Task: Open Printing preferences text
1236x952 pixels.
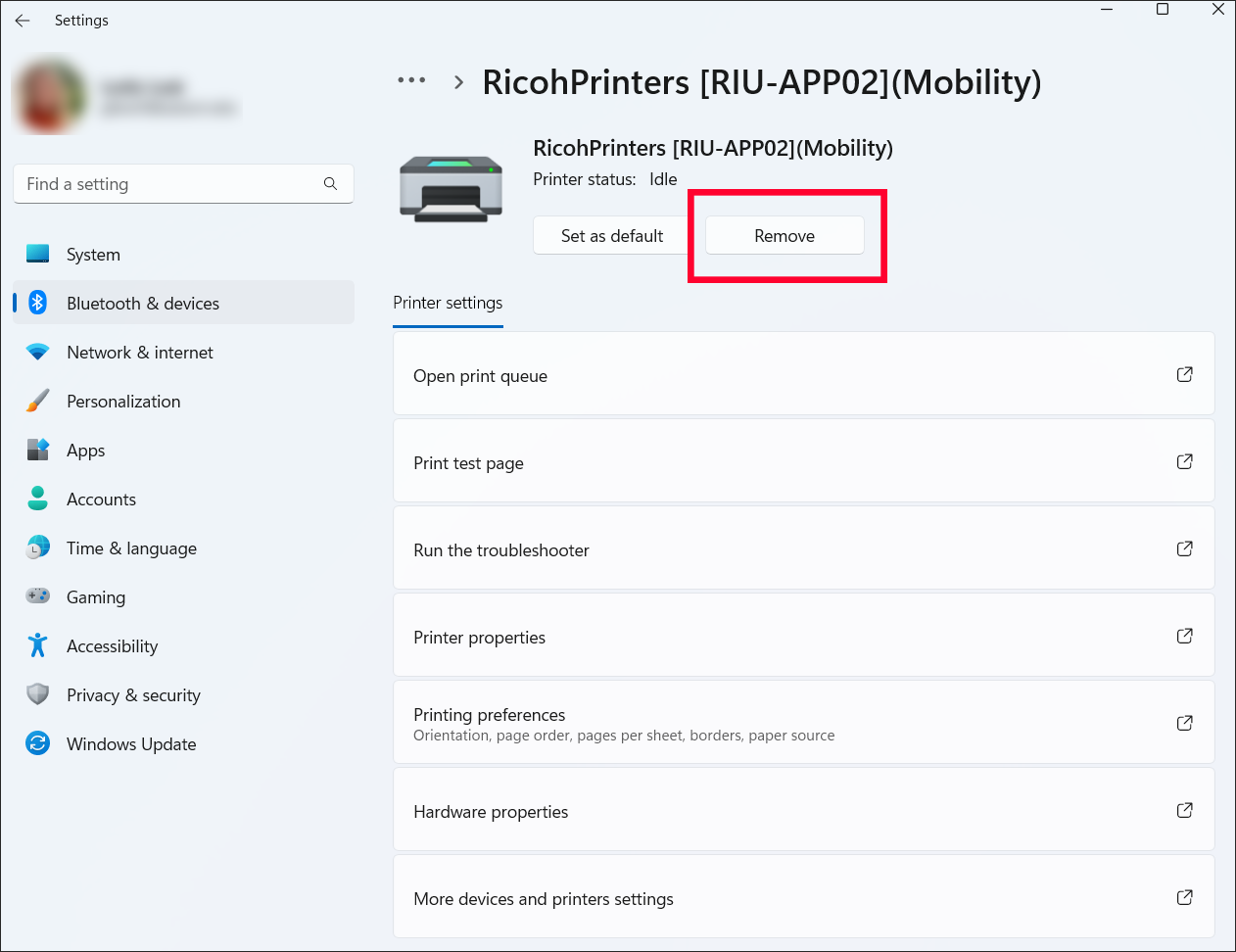Action: click(x=489, y=715)
